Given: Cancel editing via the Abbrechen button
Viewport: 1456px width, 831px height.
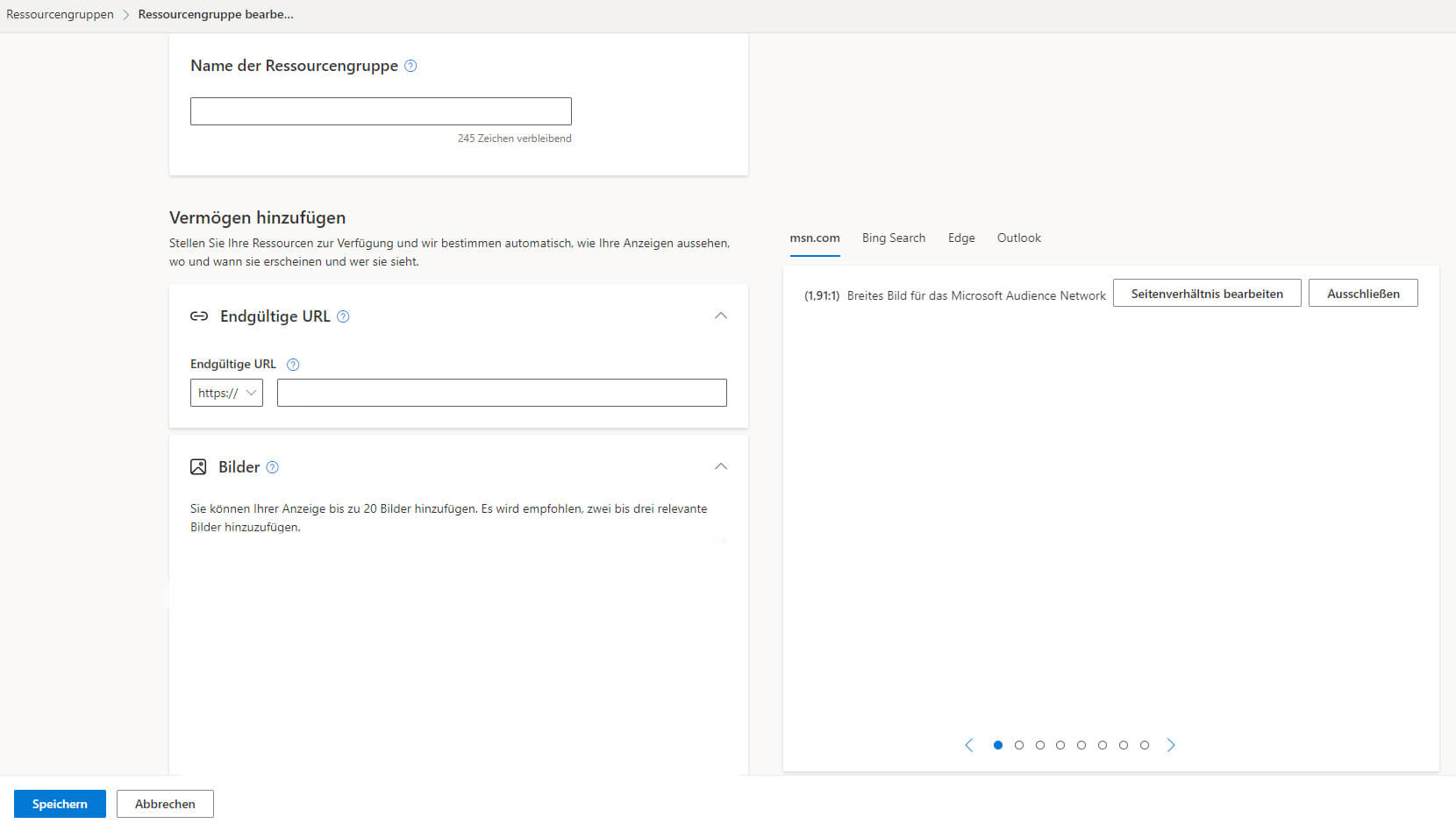Looking at the screenshot, I should point(165,803).
